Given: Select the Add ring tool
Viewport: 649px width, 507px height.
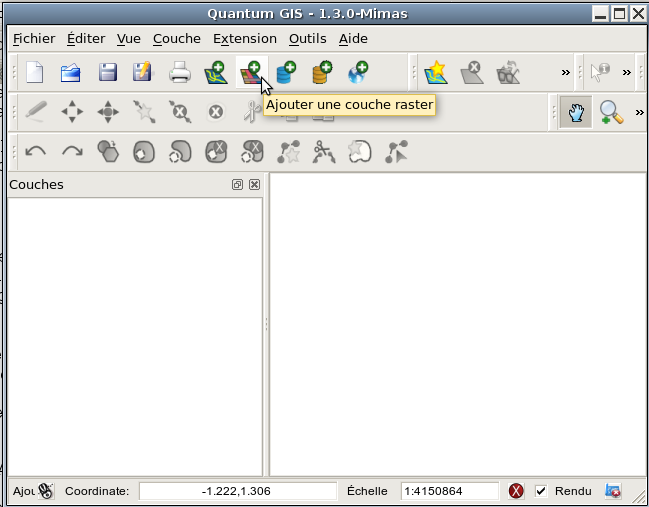Looking at the screenshot, I should tap(144, 151).
